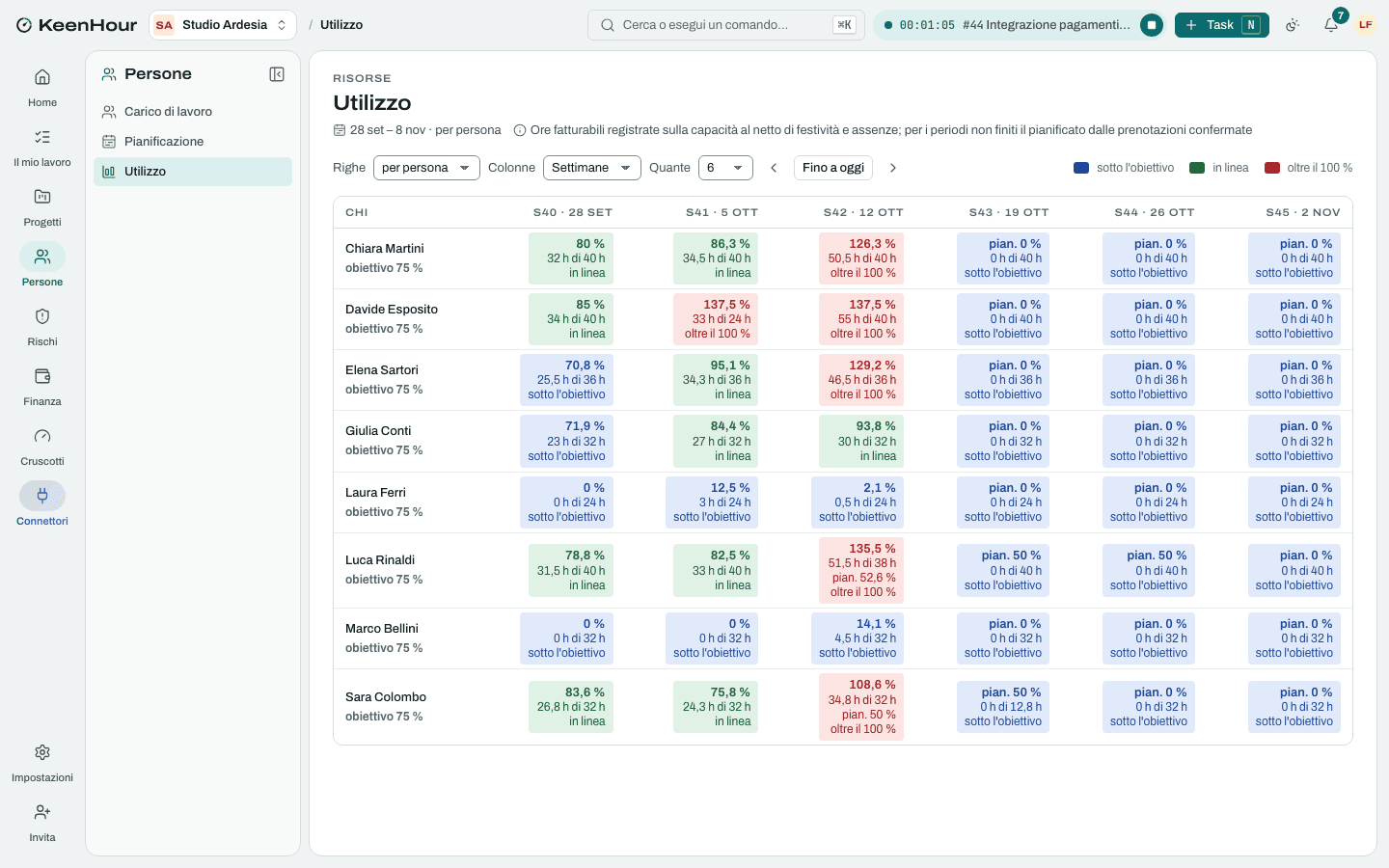Open Finanza wallet icon

[x=42, y=376]
